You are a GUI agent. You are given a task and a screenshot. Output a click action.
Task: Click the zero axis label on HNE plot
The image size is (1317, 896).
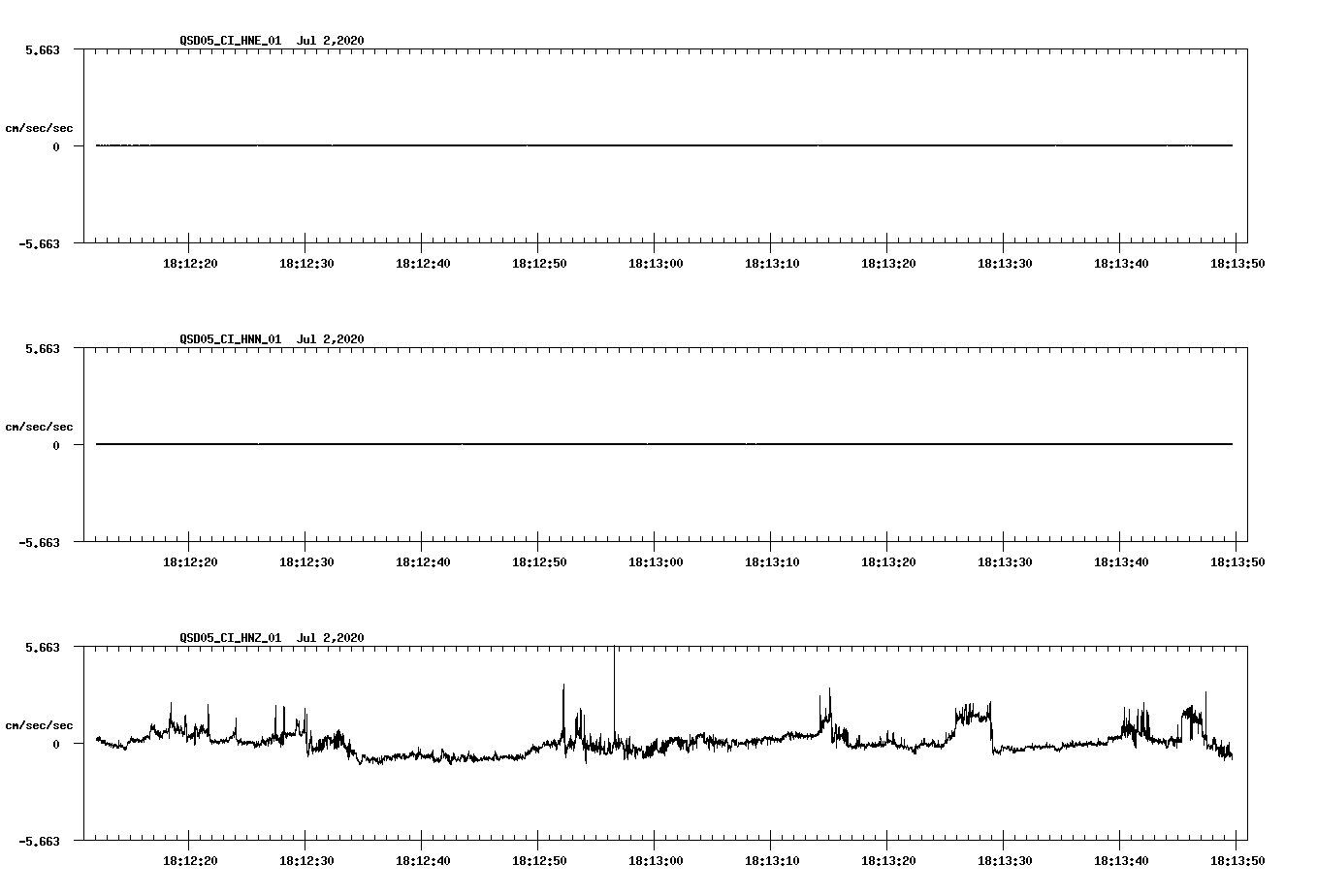(56, 146)
